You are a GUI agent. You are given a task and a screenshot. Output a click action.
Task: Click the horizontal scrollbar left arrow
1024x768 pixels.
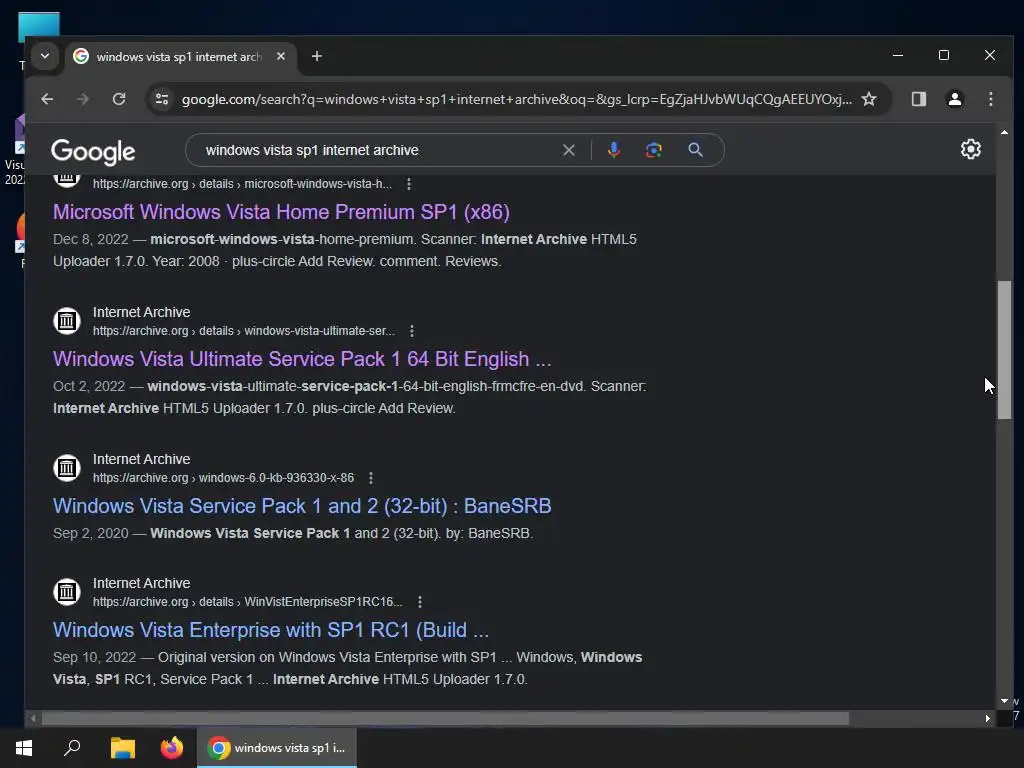point(33,718)
